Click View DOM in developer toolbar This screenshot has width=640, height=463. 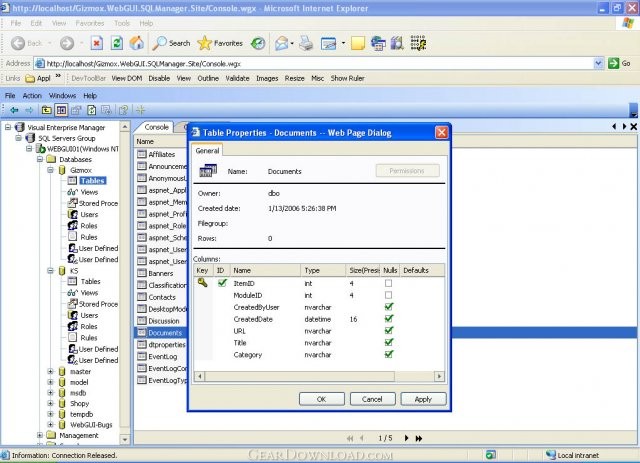point(127,78)
